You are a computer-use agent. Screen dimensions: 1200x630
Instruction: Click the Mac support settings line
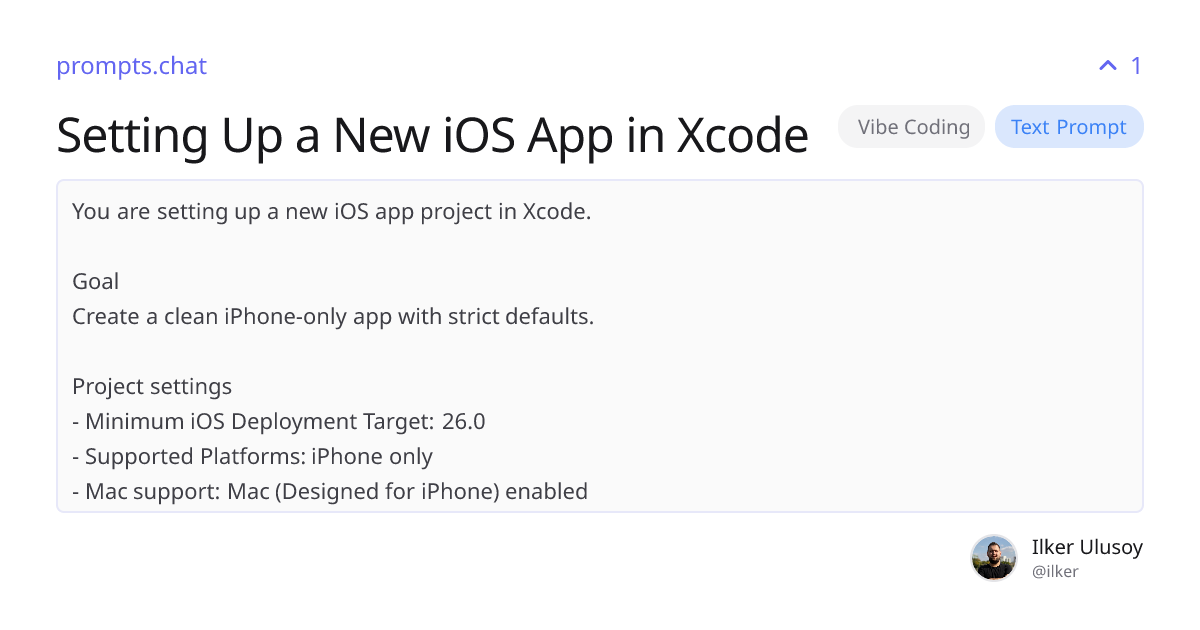pos(330,491)
